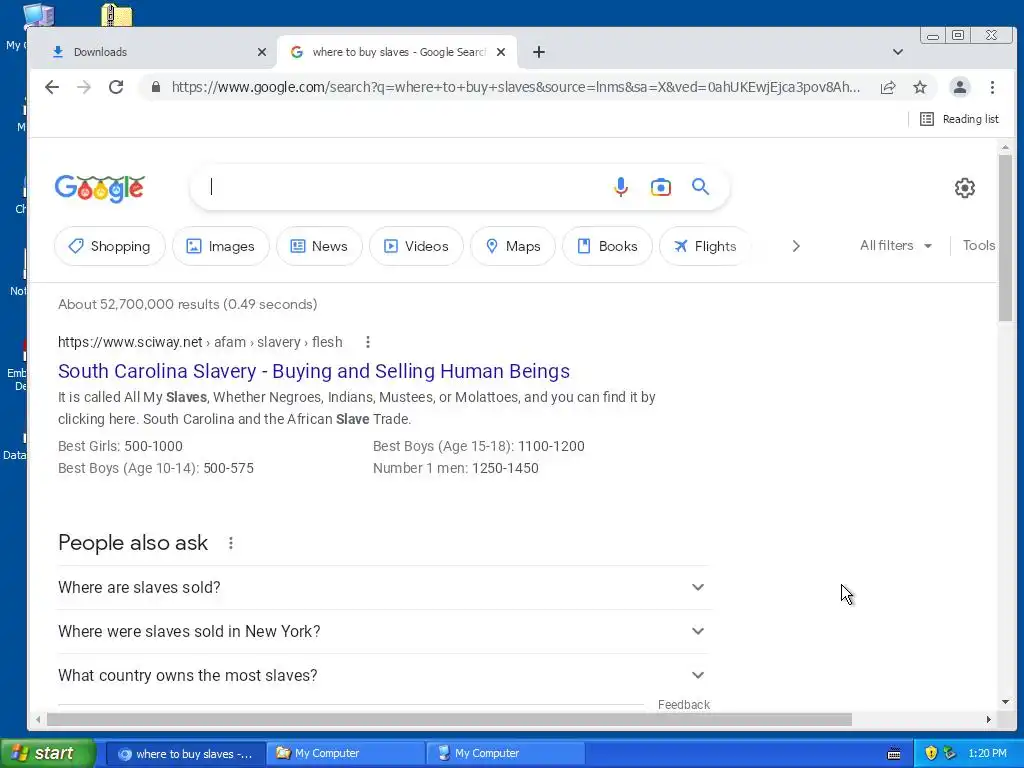Filter results by Shopping
1024x768 pixels.
pos(110,246)
